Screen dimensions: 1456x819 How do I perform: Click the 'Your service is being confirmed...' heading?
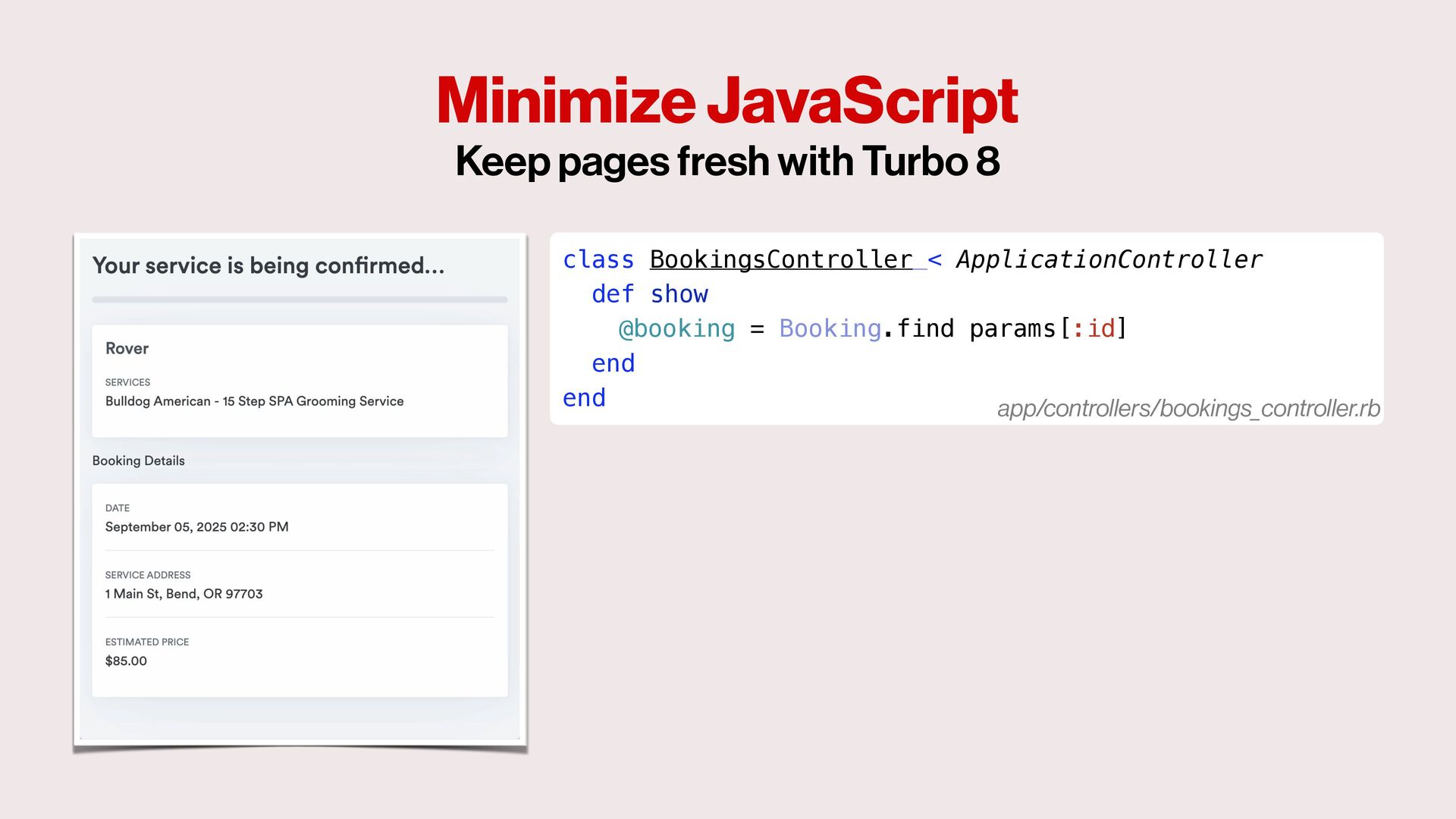[x=268, y=265]
